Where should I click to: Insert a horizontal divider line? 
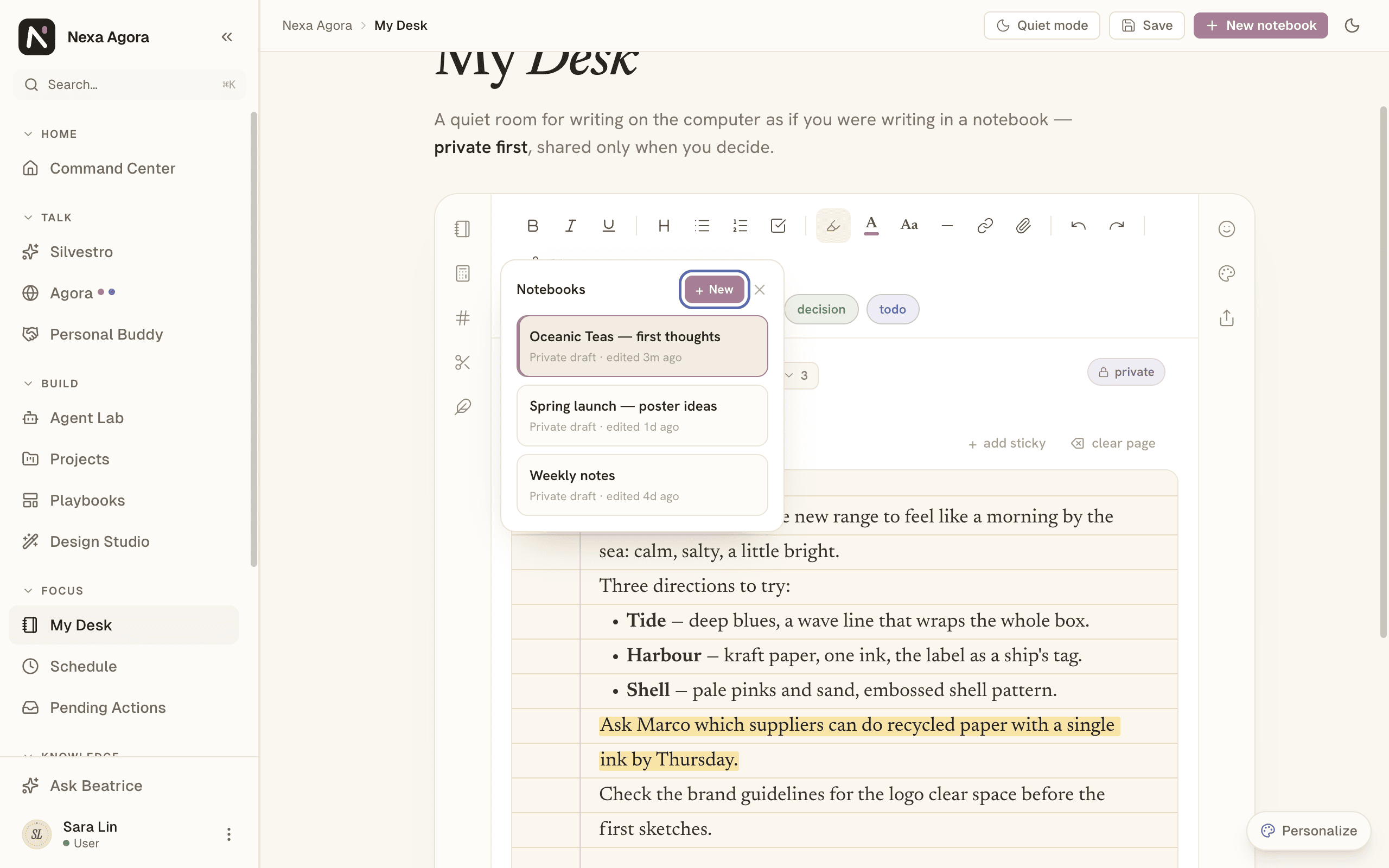(947, 226)
